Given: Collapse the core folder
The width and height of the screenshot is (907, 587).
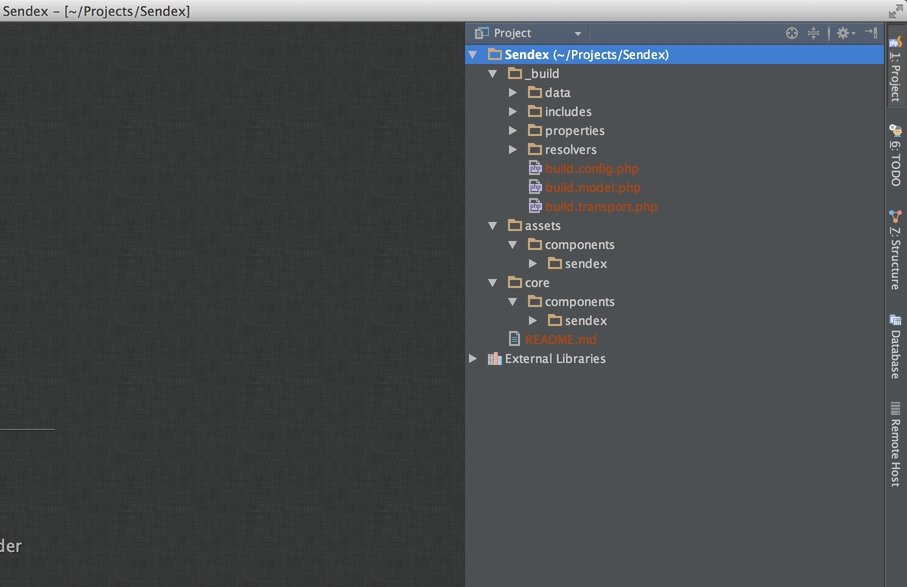Looking at the screenshot, I should tap(493, 283).
